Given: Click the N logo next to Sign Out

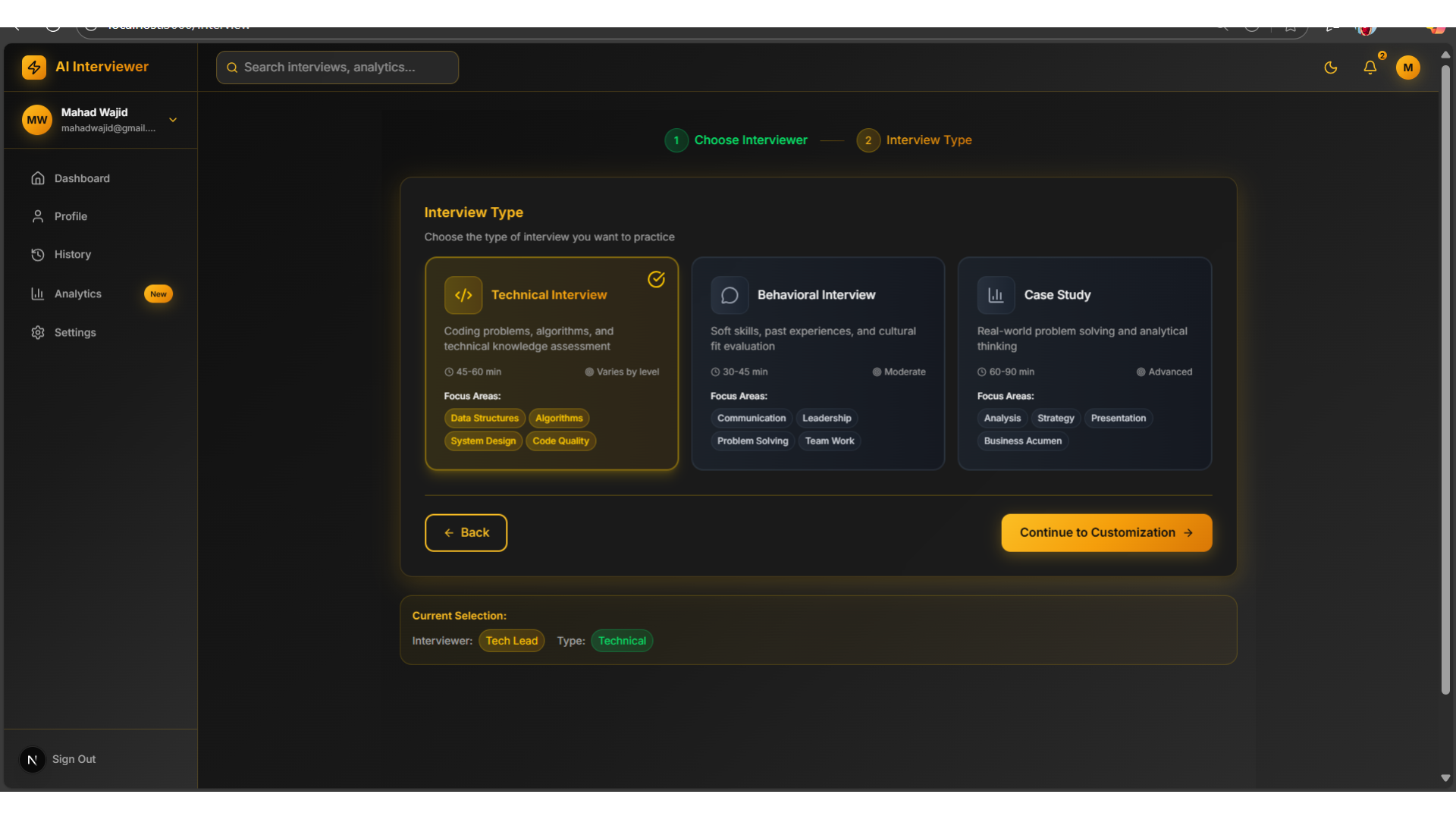Looking at the screenshot, I should tap(32, 759).
